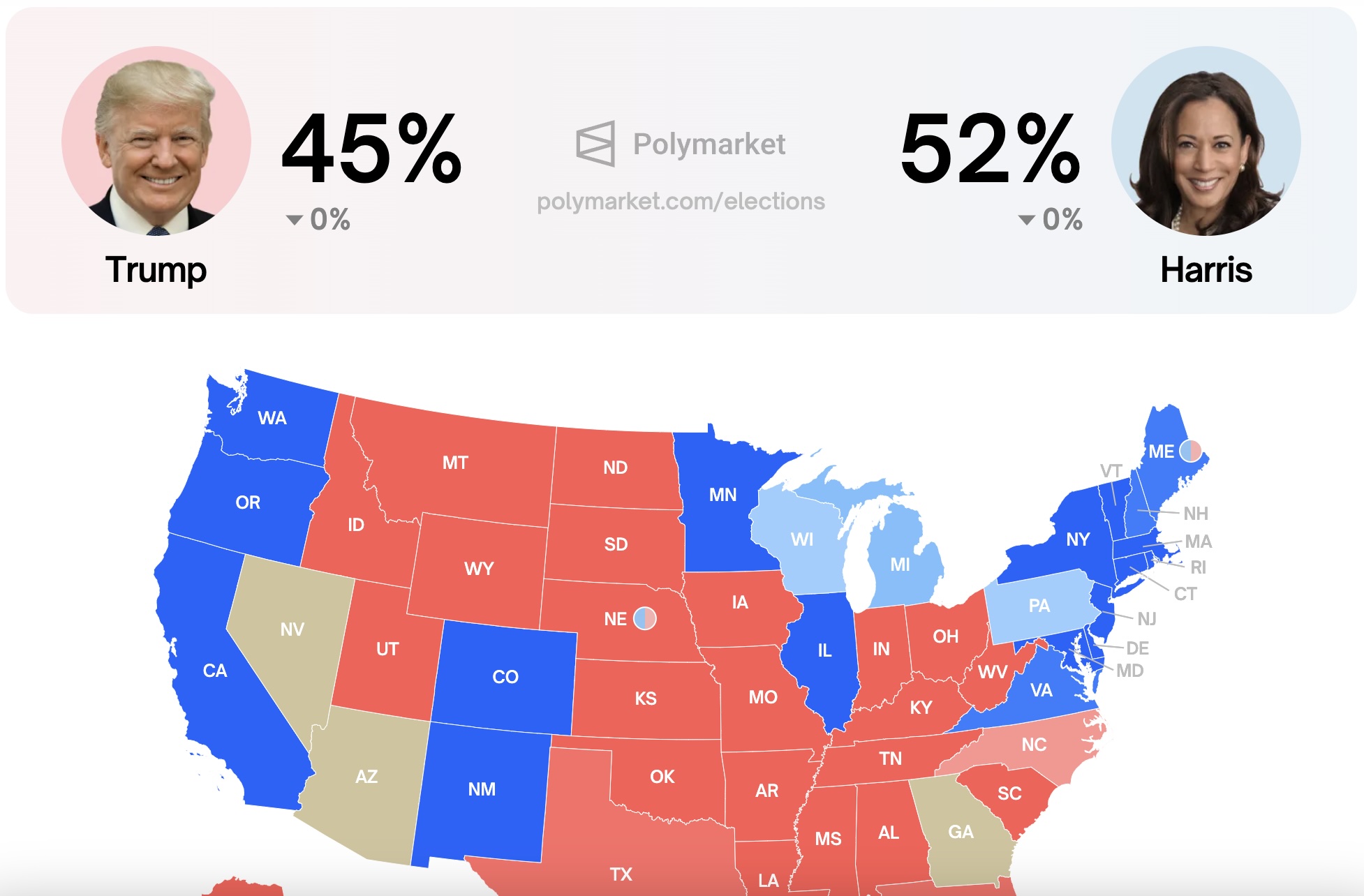This screenshot has width=1364, height=896.
Task: Click the Polymarket logo icon
Action: 595,144
